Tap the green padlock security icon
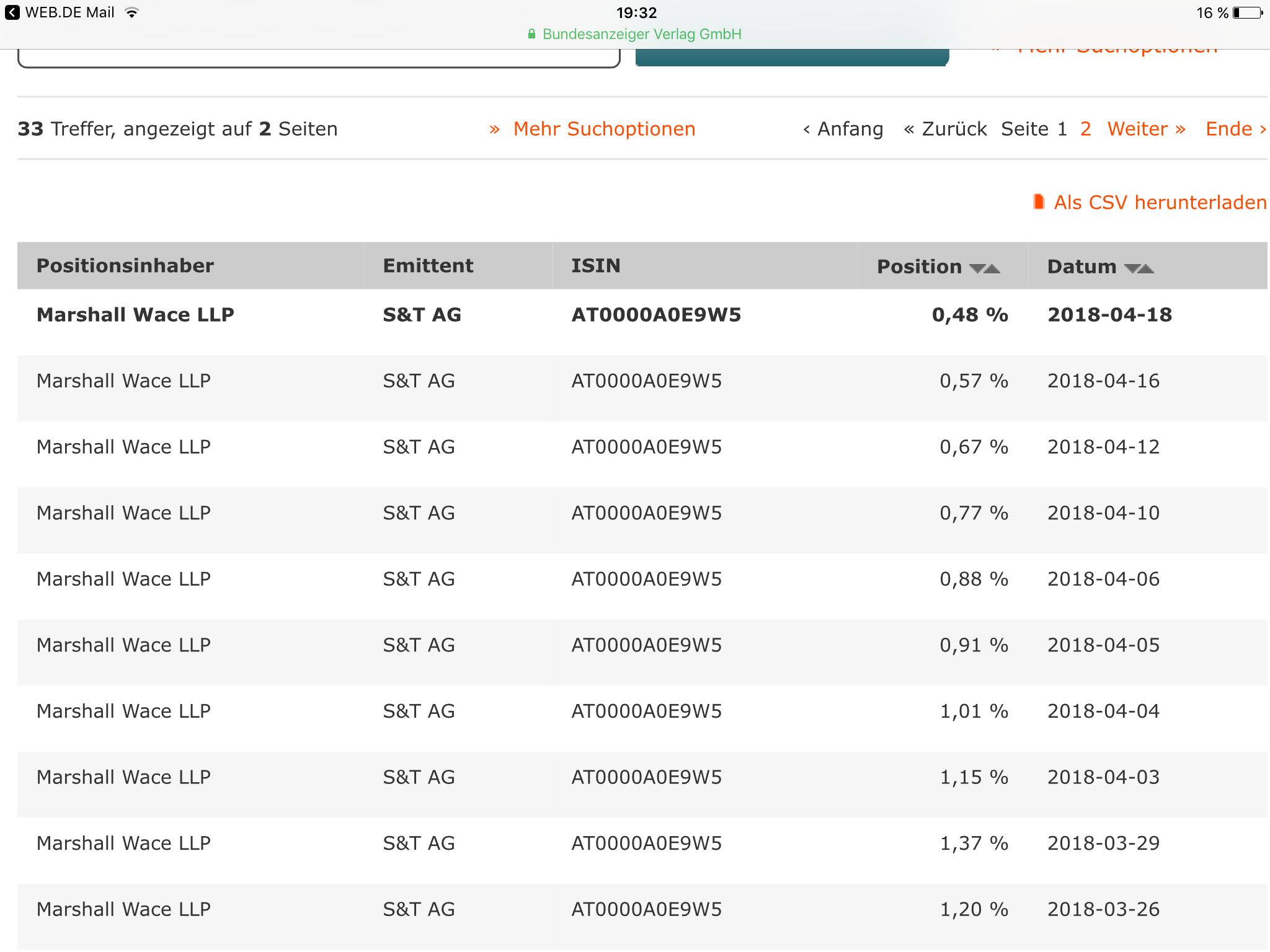The image size is (1270, 952). (x=531, y=34)
